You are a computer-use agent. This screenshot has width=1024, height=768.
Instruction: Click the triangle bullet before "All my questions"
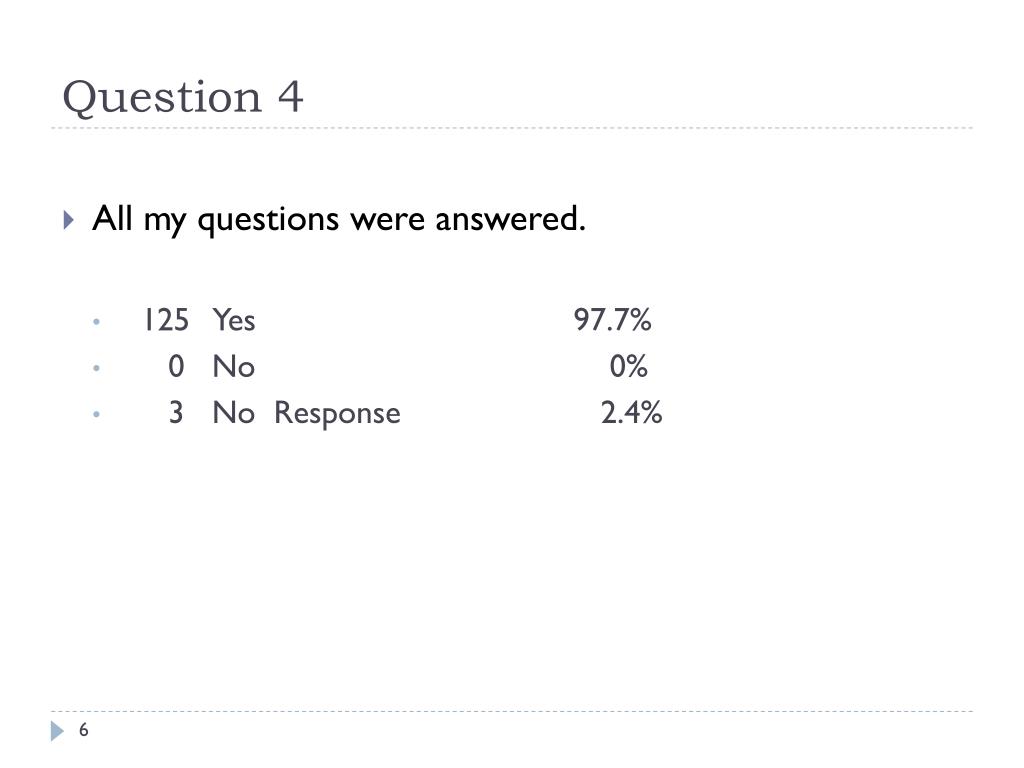click(x=69, y=219)
